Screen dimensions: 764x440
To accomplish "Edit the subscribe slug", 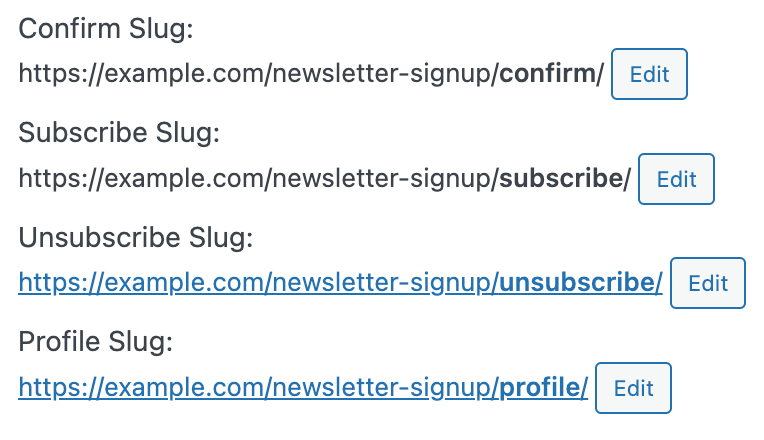I will click(x=676, y=179).
